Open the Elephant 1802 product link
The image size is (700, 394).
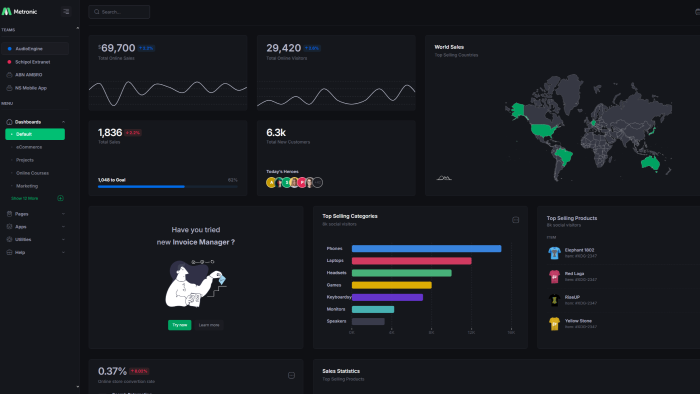(579, 250)
